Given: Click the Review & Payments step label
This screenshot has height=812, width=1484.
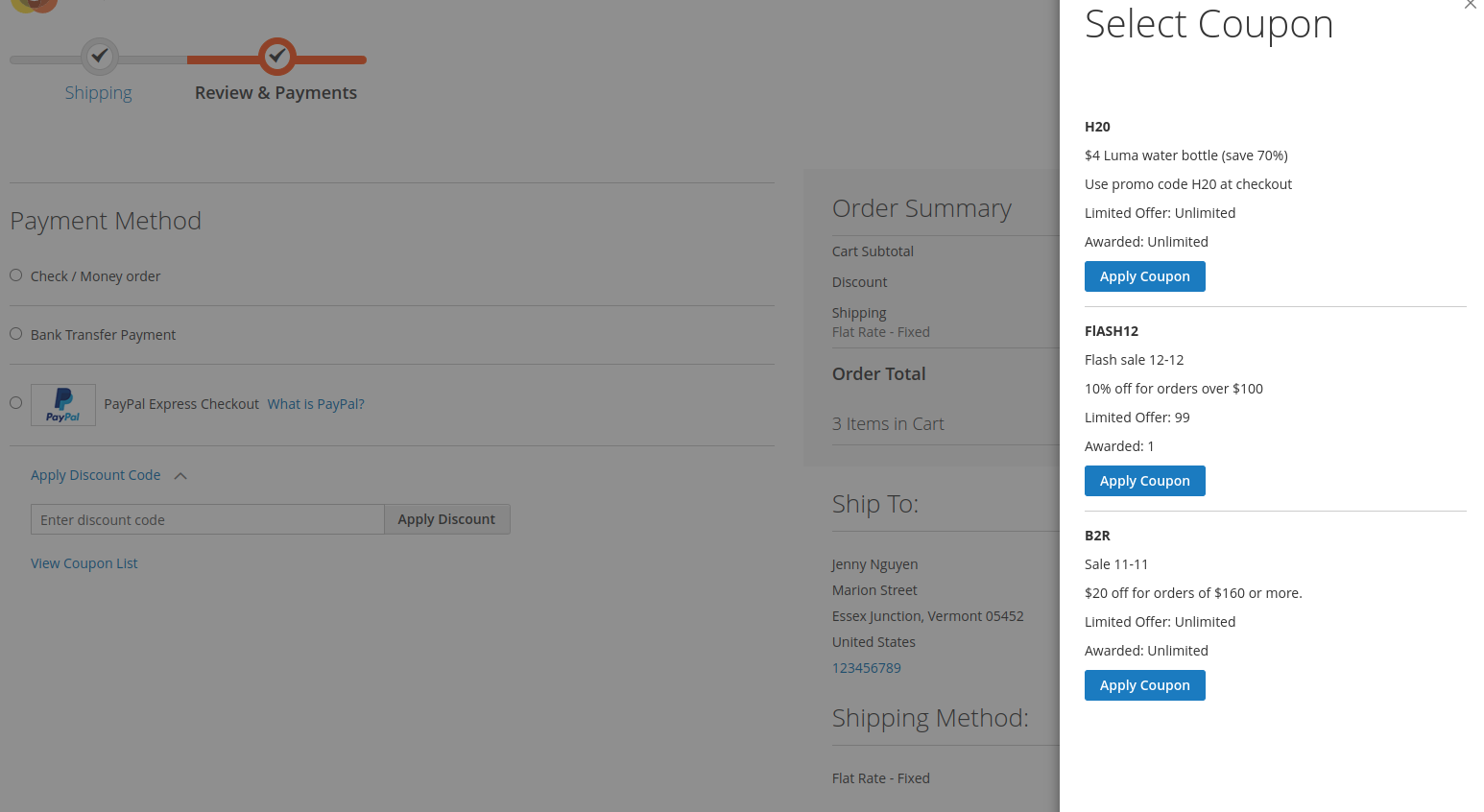Looking at the screenshot, I should pos(275,93).
